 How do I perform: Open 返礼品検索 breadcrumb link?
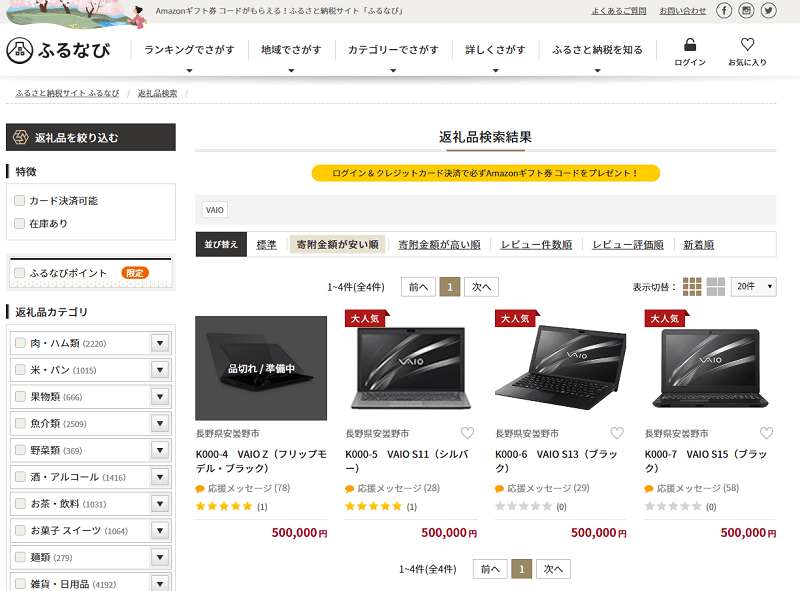pyautogui.click(x=158, y=93)
